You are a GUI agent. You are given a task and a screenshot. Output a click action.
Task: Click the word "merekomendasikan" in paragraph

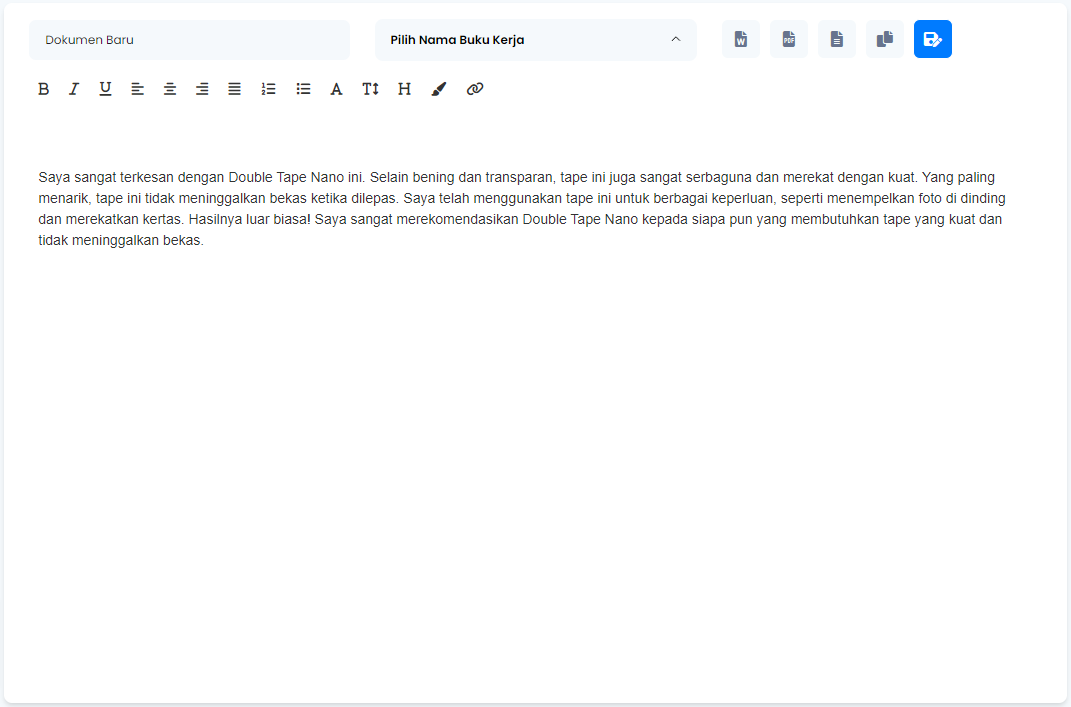click(458, 220)
